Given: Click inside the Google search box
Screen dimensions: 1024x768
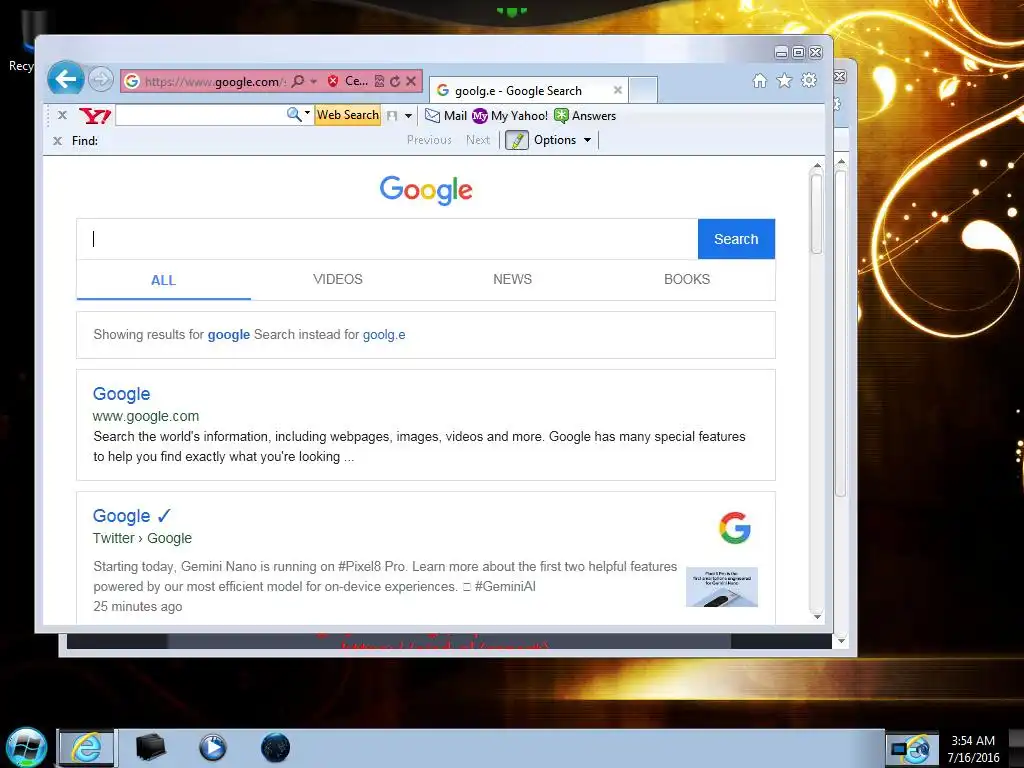Looking at the screenshot, I should [x=387, y=239].
